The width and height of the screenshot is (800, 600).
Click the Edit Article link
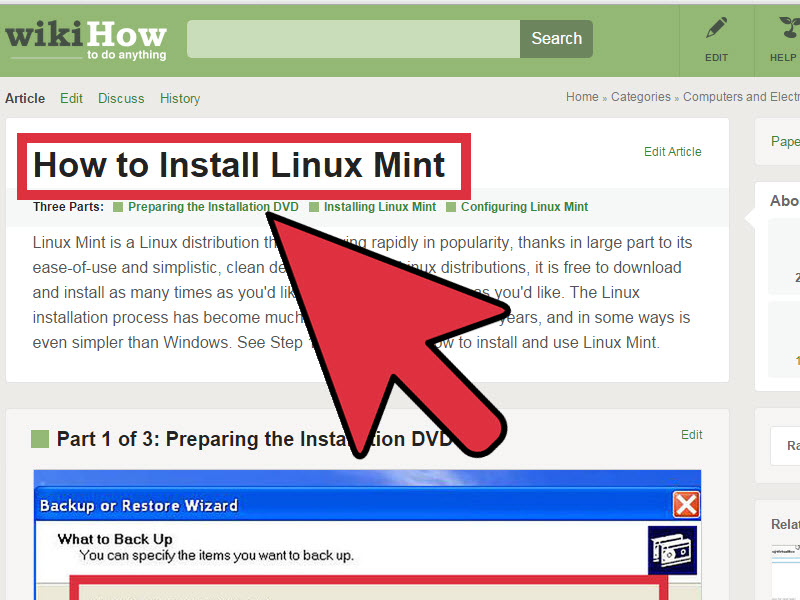[672, 152]
